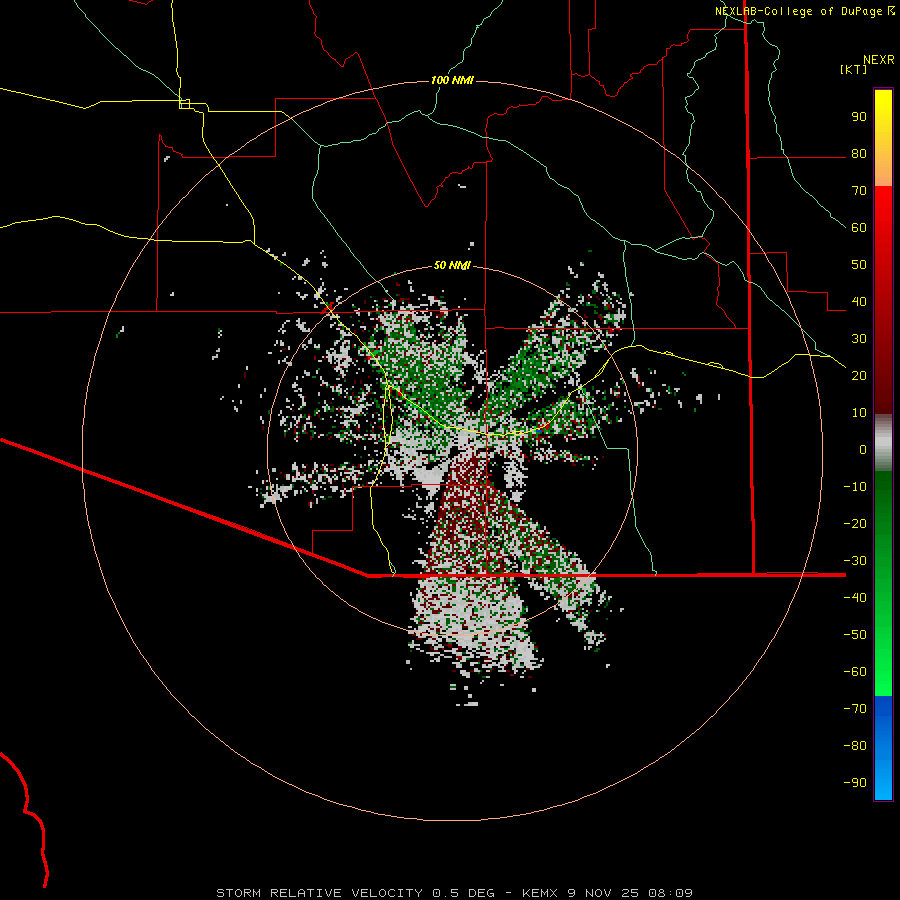The height and width of the screenshot is (900, 900).
Task: Click the -30 value on velocity scale
Action: click(855, 561)
